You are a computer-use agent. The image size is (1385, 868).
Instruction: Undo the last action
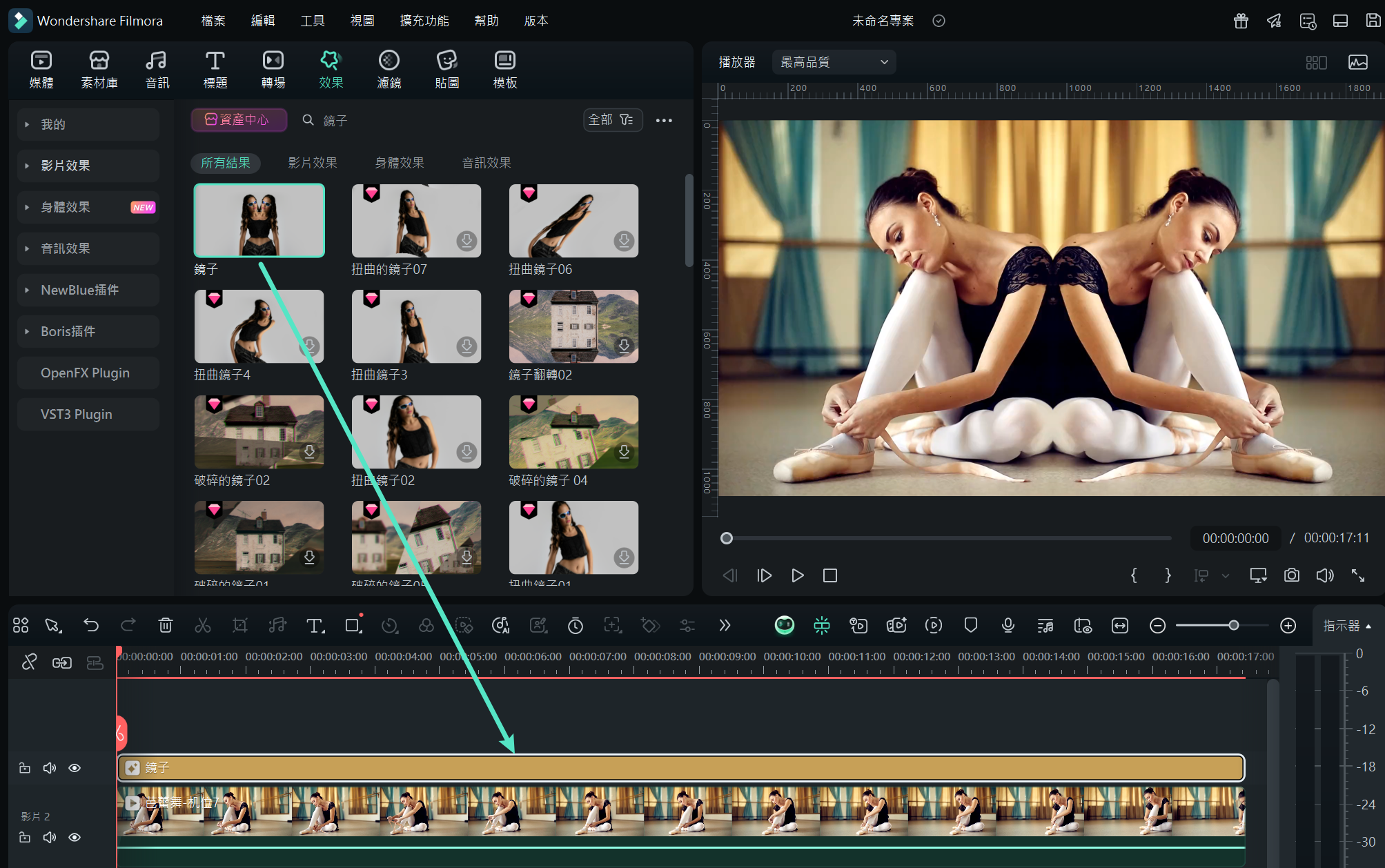pos(91,625)
